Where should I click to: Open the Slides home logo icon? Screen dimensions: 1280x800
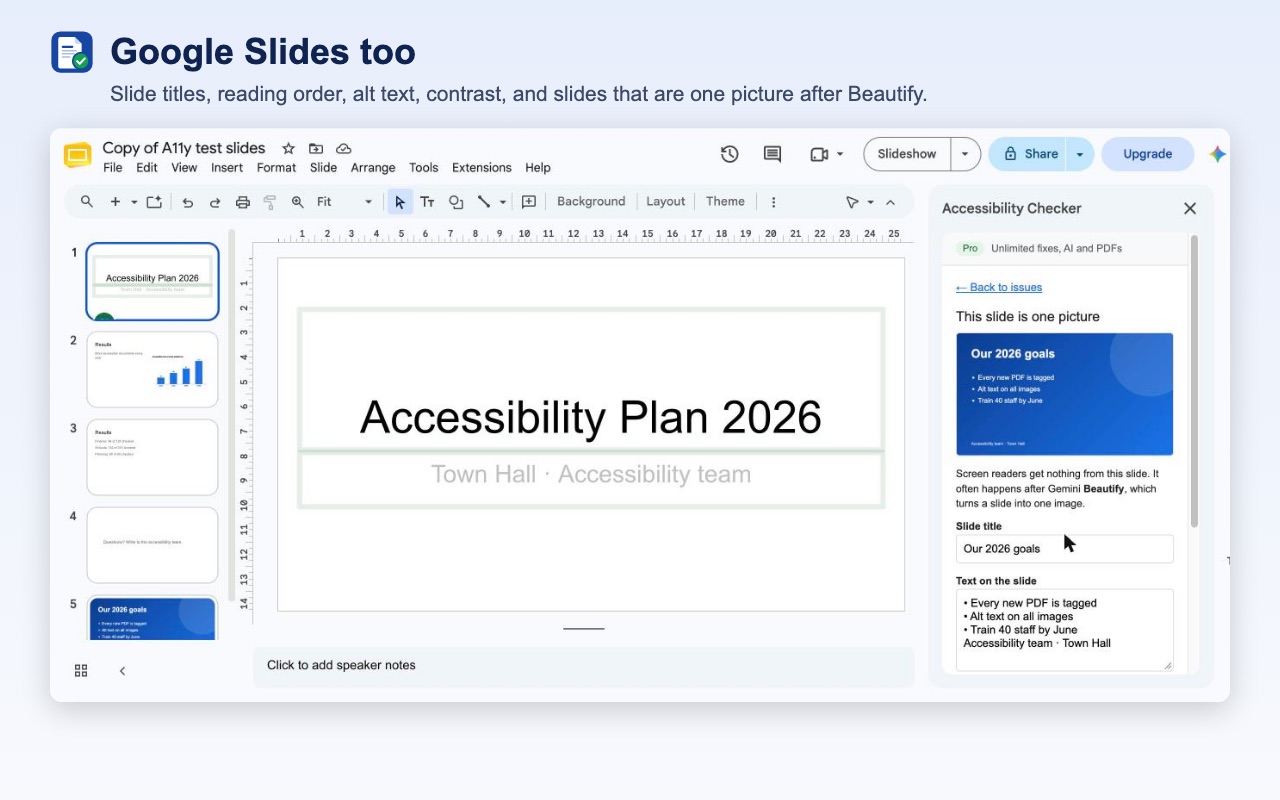(77, 155)
